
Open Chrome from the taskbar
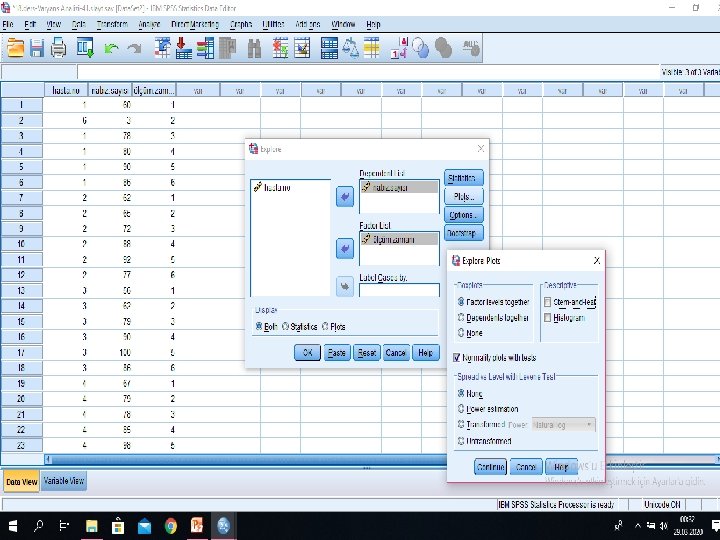click(171, 525)
